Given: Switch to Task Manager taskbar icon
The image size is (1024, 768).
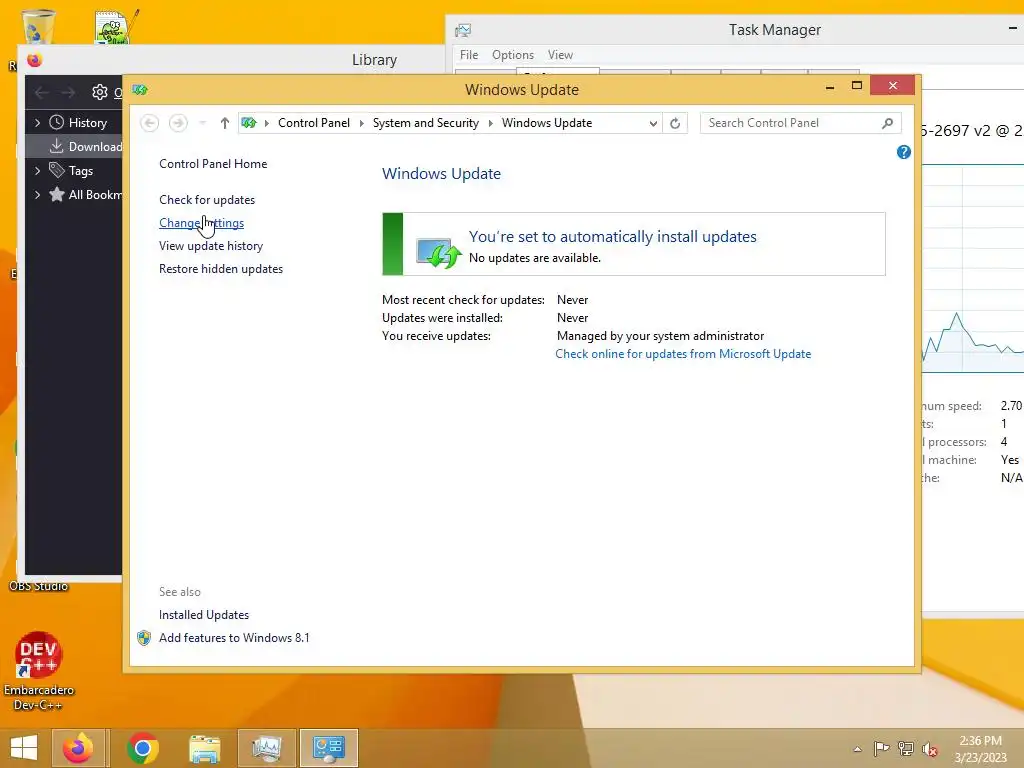Looking at the screenshot, I should coord(266,748).
